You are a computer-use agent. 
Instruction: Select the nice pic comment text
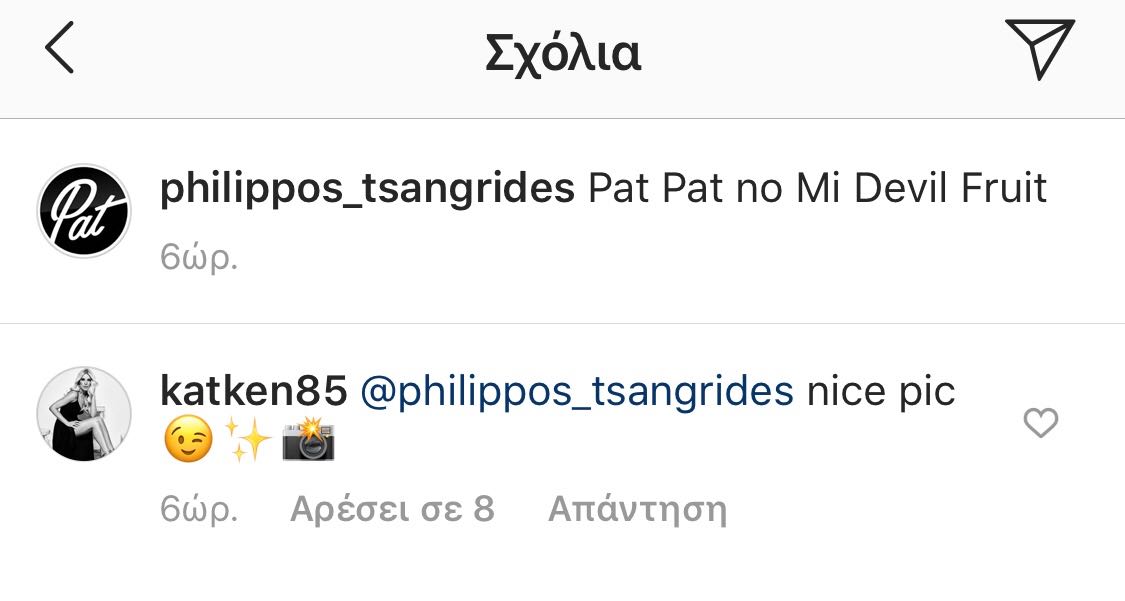tap(882, 392)
